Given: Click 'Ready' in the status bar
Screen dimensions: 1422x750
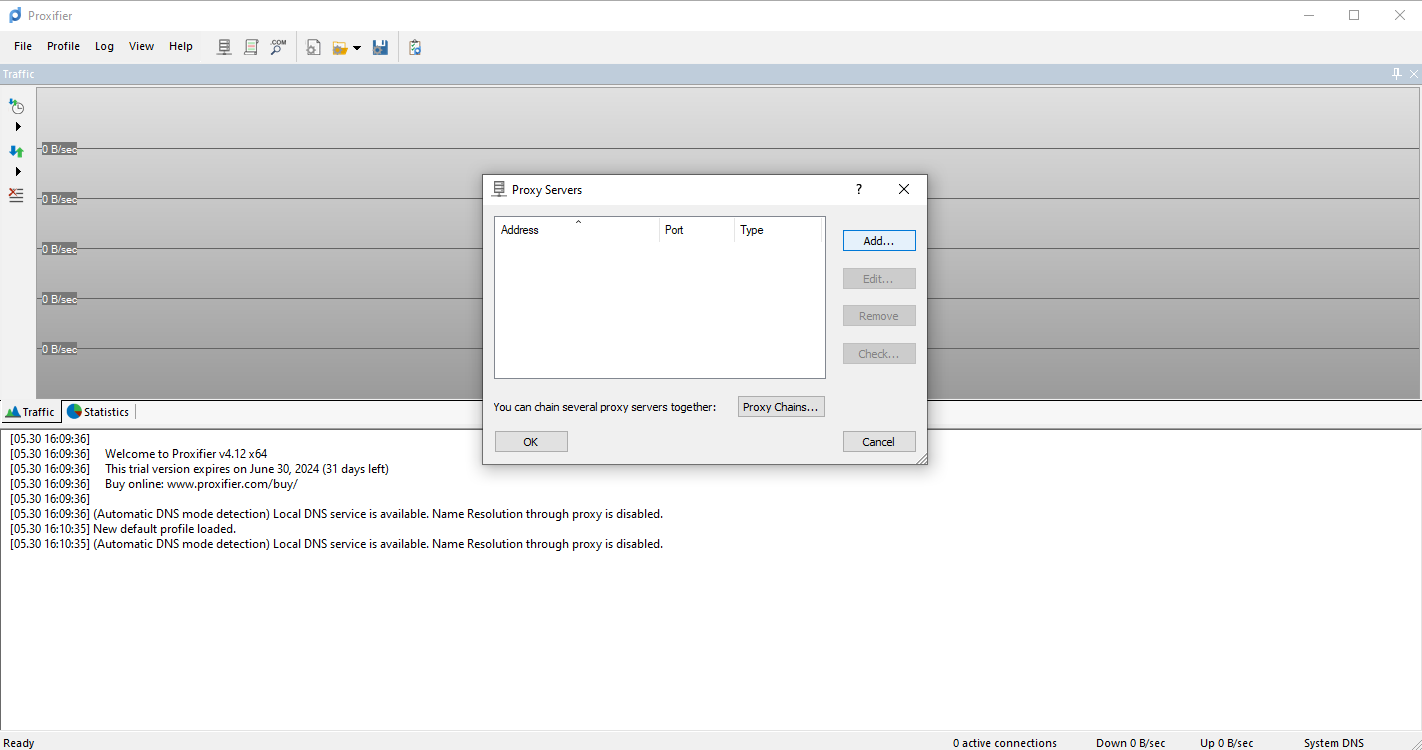Looking at the screenshot, I should click(x=19, y=743).
